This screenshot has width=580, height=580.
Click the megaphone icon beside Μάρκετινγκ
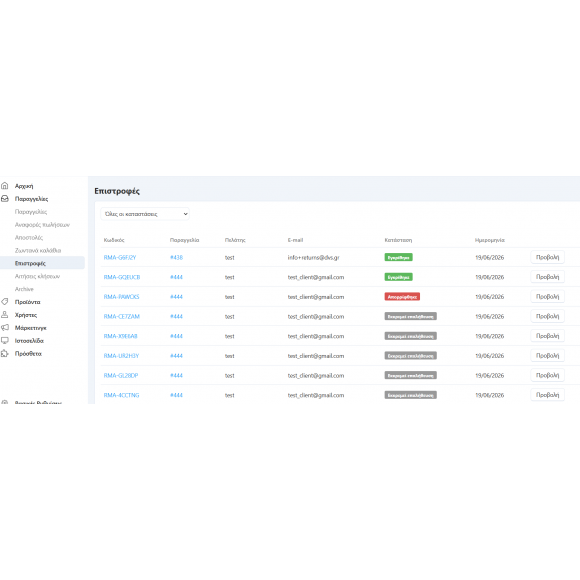pyautogui.click(x=5, y=328)
